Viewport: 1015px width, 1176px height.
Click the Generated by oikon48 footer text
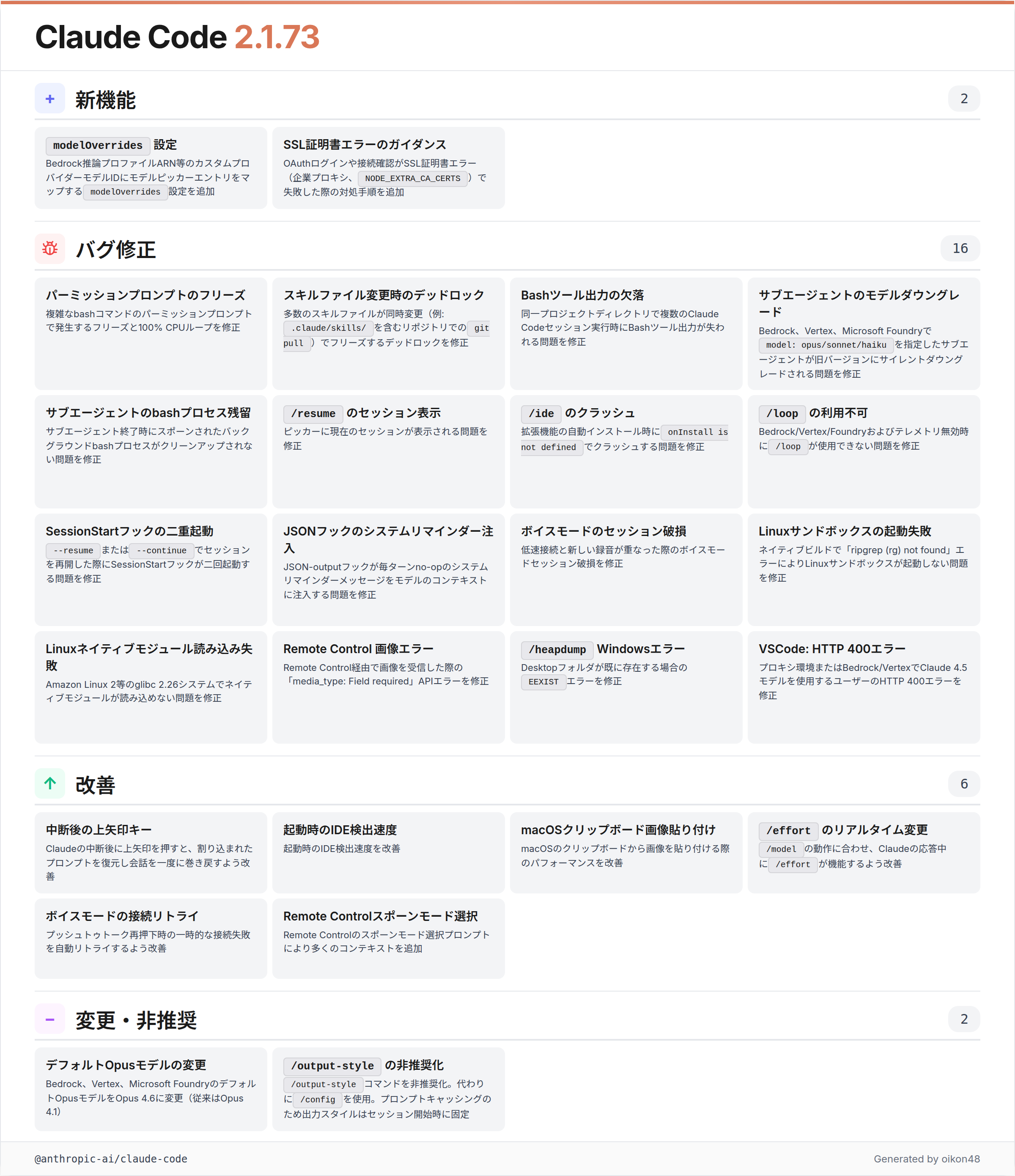pos(927,1159)
